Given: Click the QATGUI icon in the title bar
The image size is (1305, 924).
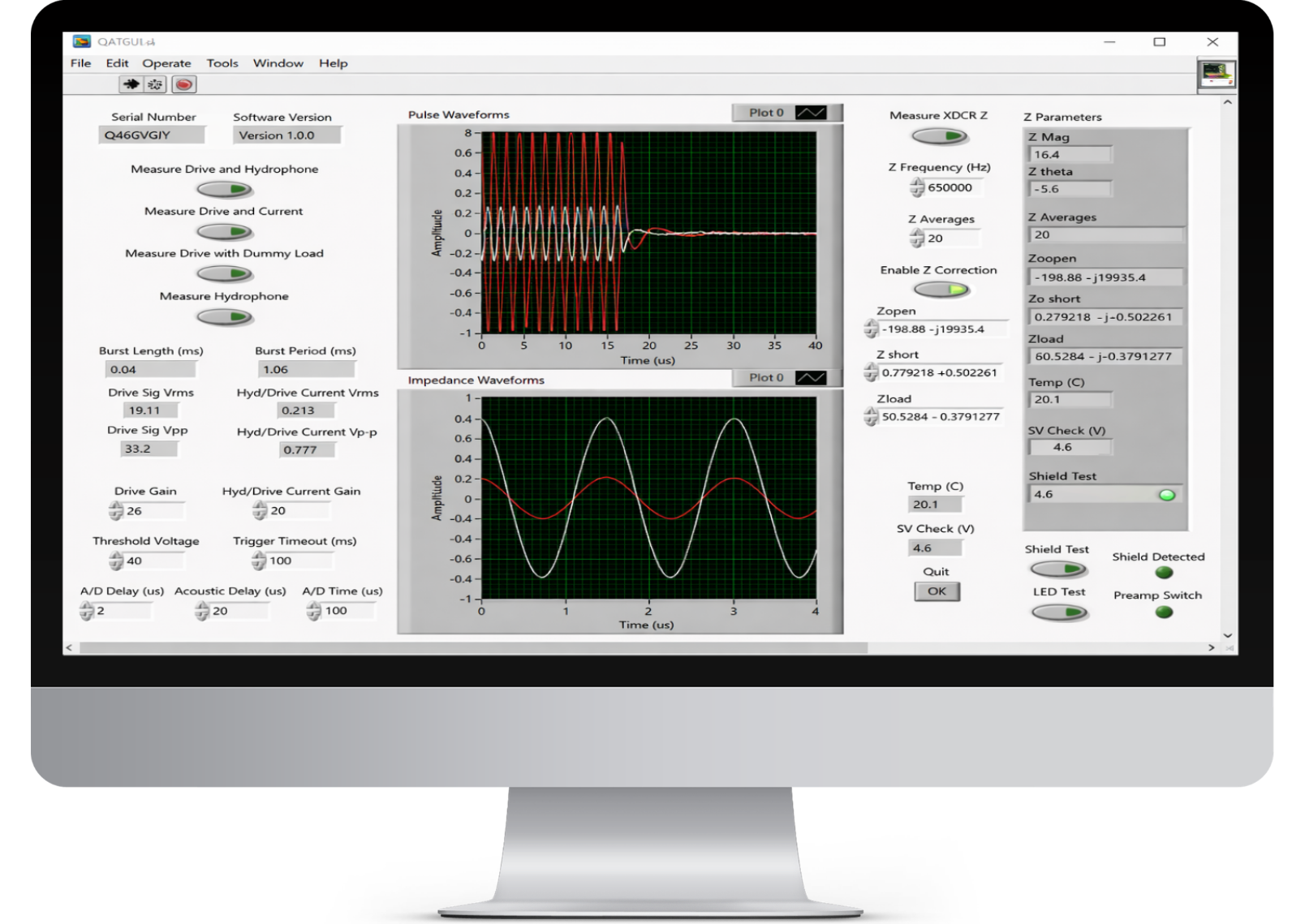Looking at the screenshot, I should [x=80, y=39].
